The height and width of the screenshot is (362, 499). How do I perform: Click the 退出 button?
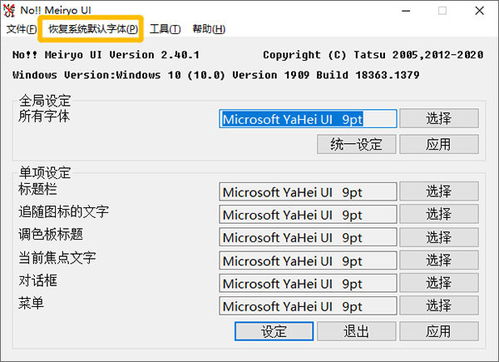point(356,331)
